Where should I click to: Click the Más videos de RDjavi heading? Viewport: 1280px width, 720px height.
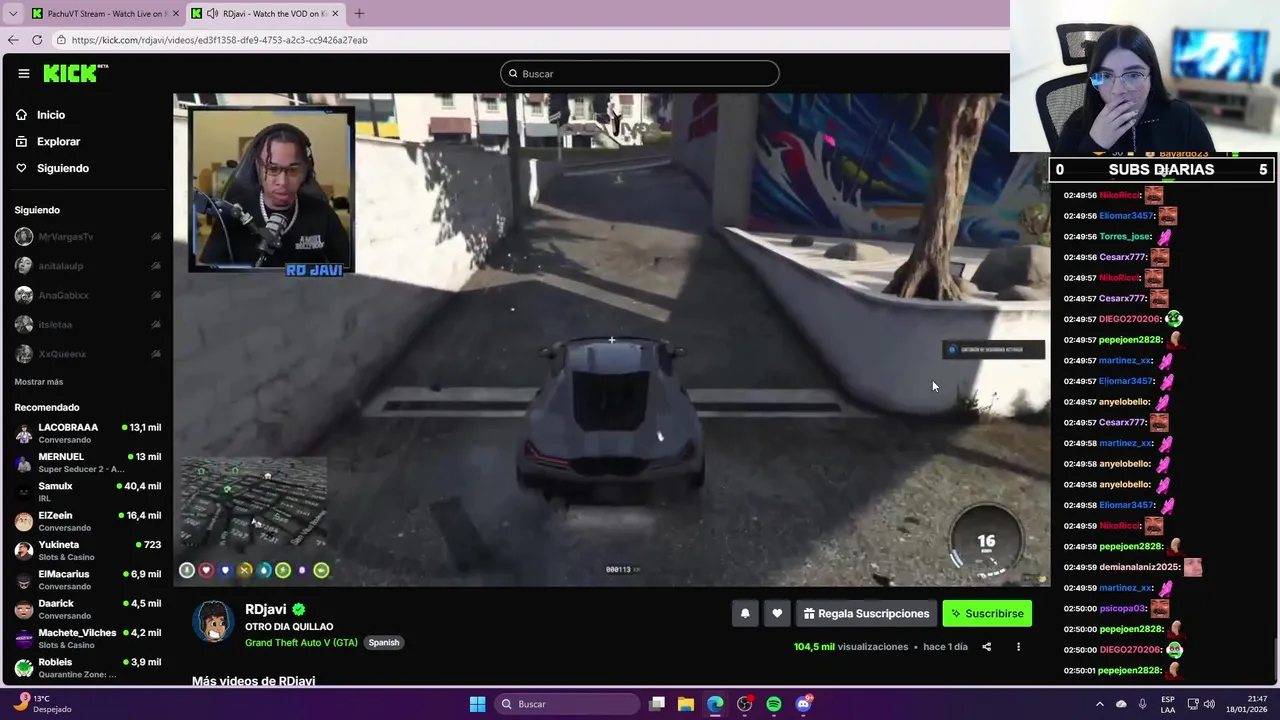[253, 680]
